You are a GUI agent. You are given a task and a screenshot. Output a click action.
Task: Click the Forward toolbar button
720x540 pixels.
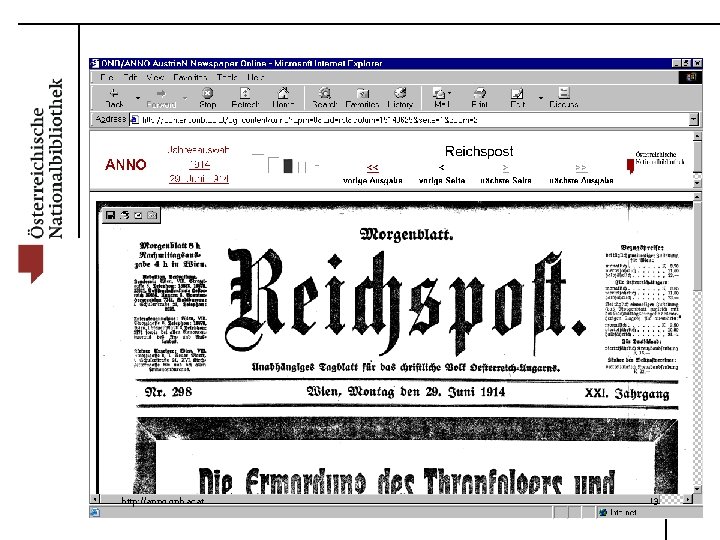pos(161,98)
